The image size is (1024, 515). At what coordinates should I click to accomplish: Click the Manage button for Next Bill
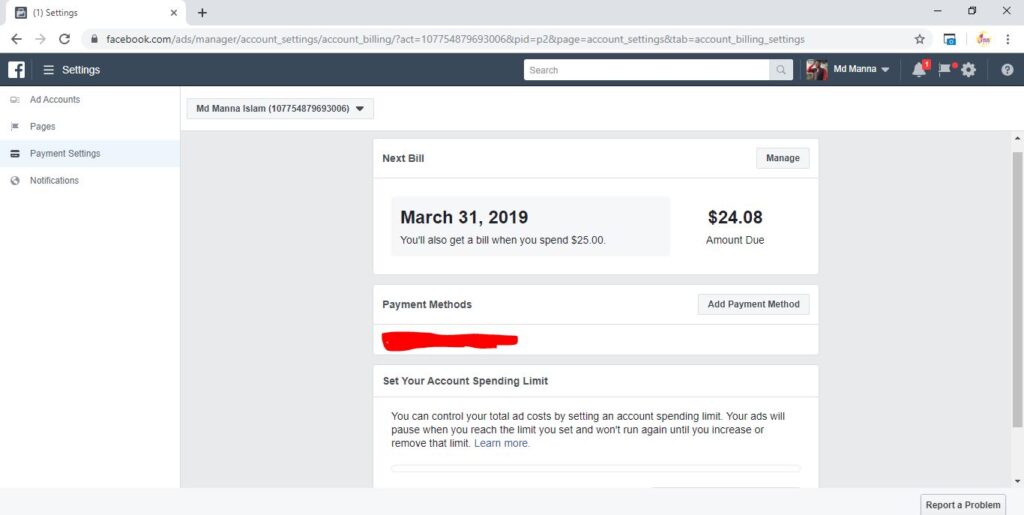coord(782,158)
